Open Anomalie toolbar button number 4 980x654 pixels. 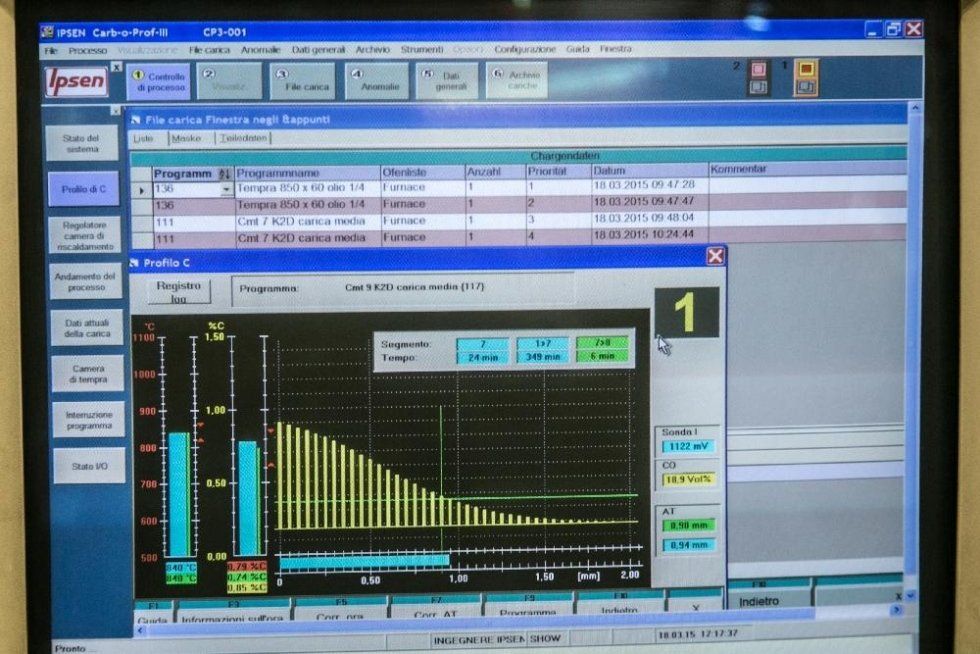tap(376, 81)
